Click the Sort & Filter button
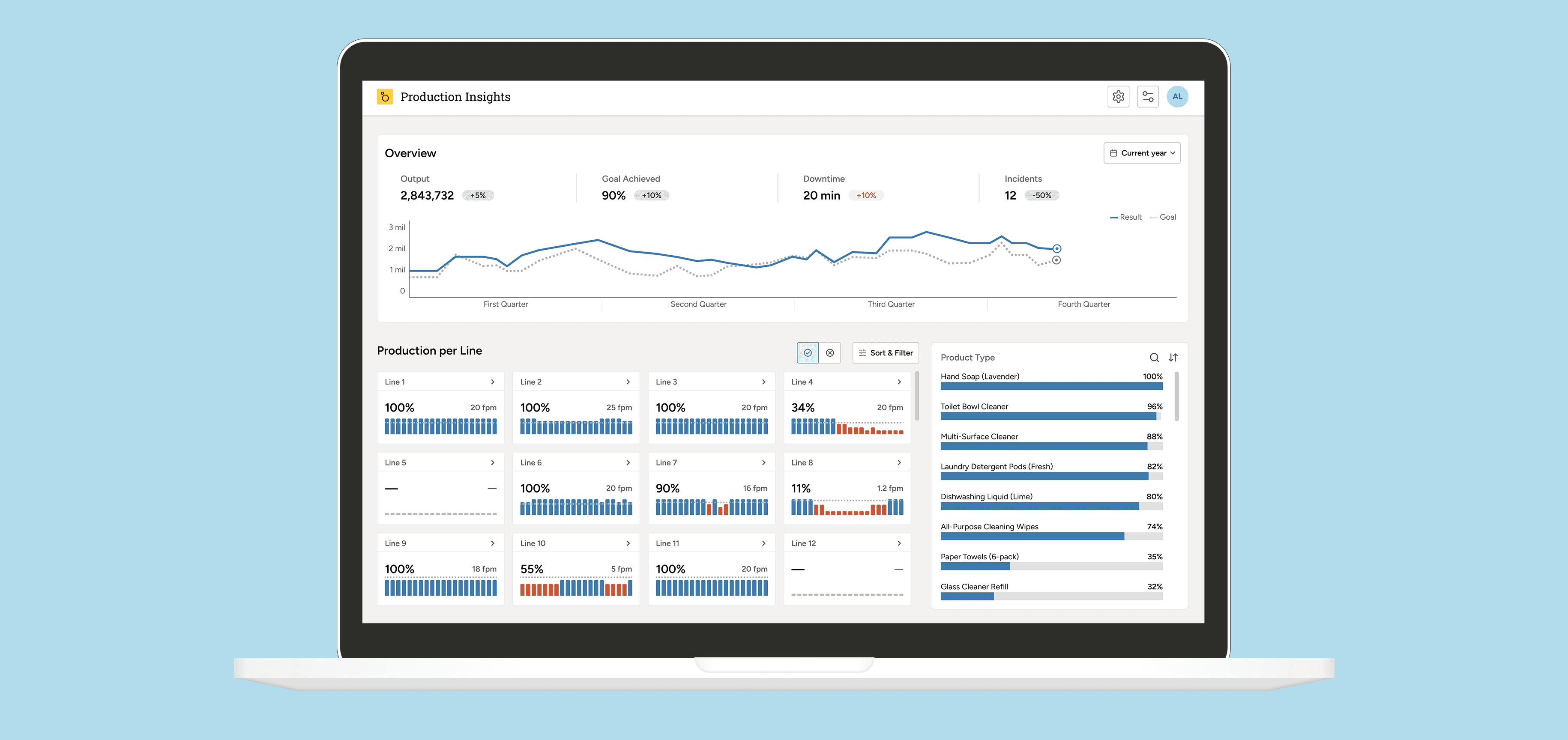The height and width of the screenshot is (740, 1568). click(885, 353)
